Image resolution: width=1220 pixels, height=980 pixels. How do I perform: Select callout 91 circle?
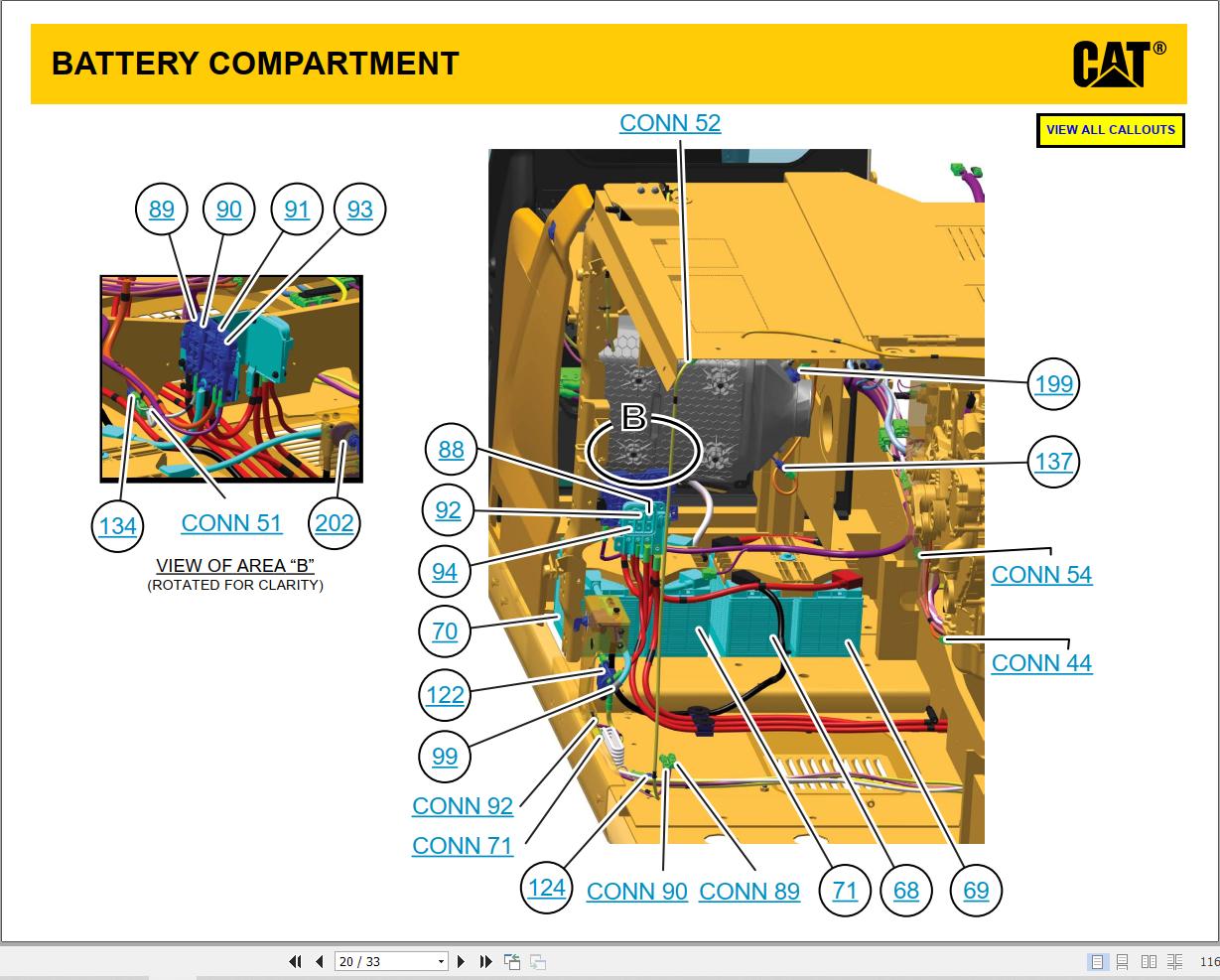[297, 210]
